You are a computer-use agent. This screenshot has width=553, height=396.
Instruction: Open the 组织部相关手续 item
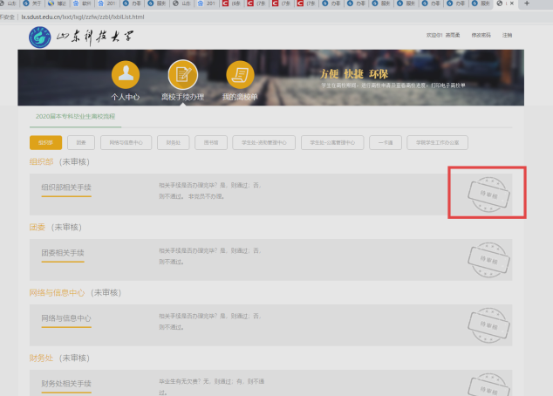click(x=66, y=187)
